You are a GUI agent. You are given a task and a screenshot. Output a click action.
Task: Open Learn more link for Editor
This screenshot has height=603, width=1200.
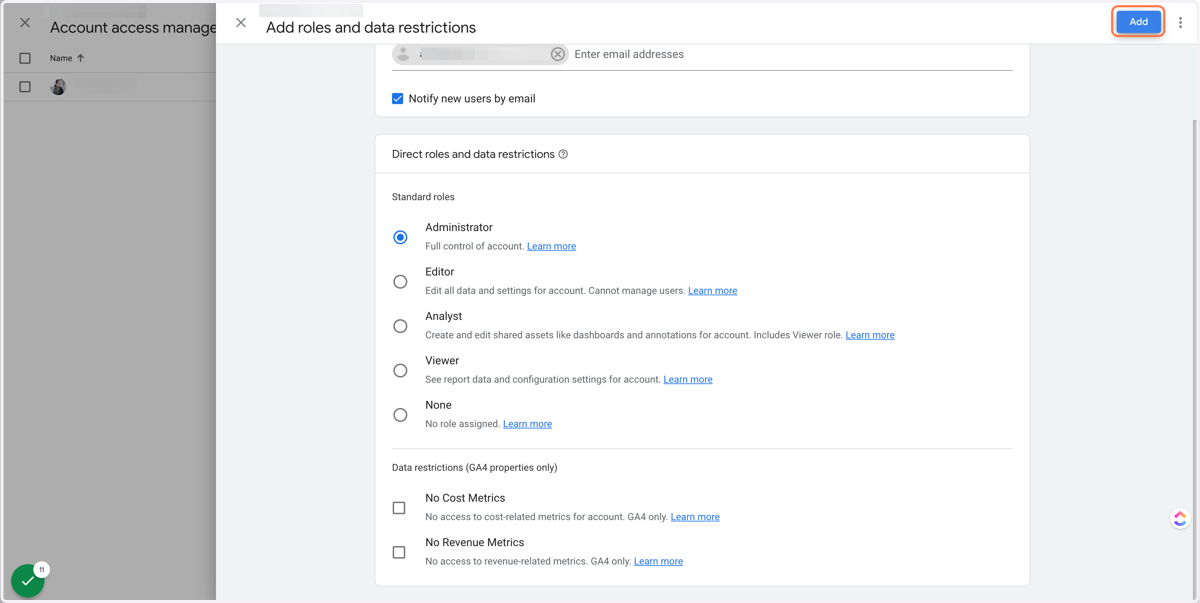pyautogui.click(x=712, y=291)
